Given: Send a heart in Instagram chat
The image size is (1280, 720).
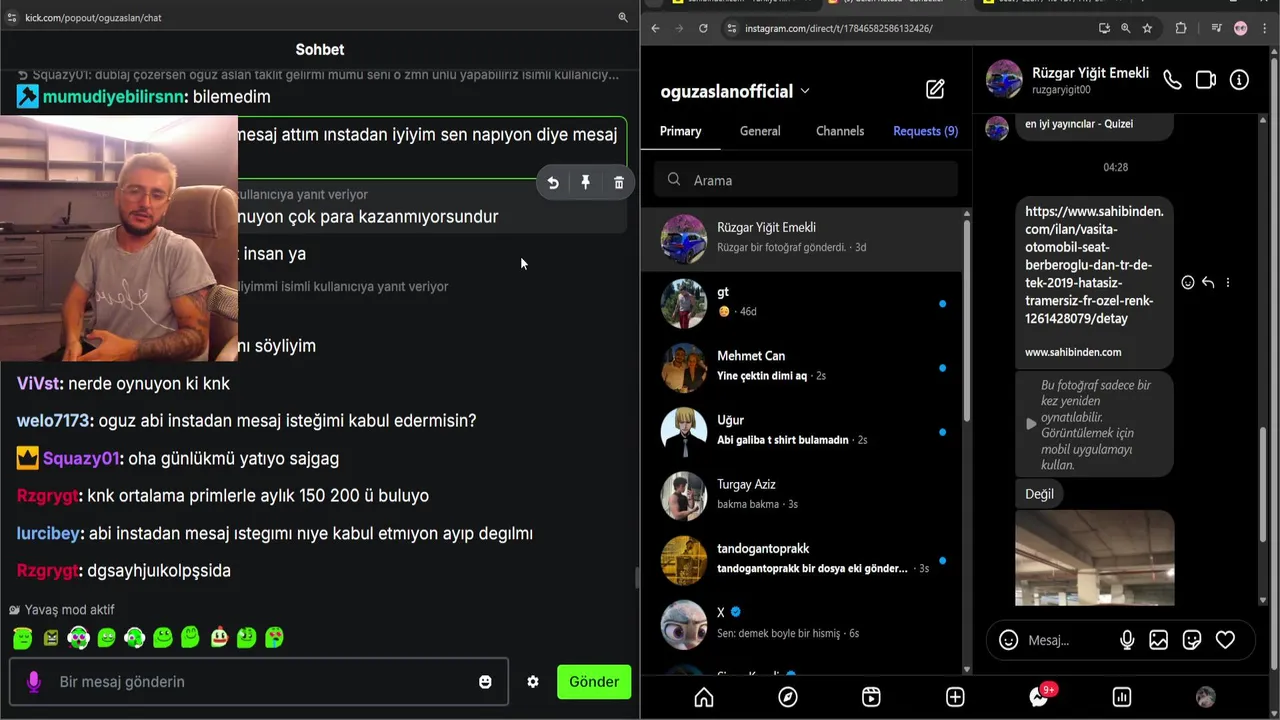Looking at the screenshot, I should point(1225,640).
